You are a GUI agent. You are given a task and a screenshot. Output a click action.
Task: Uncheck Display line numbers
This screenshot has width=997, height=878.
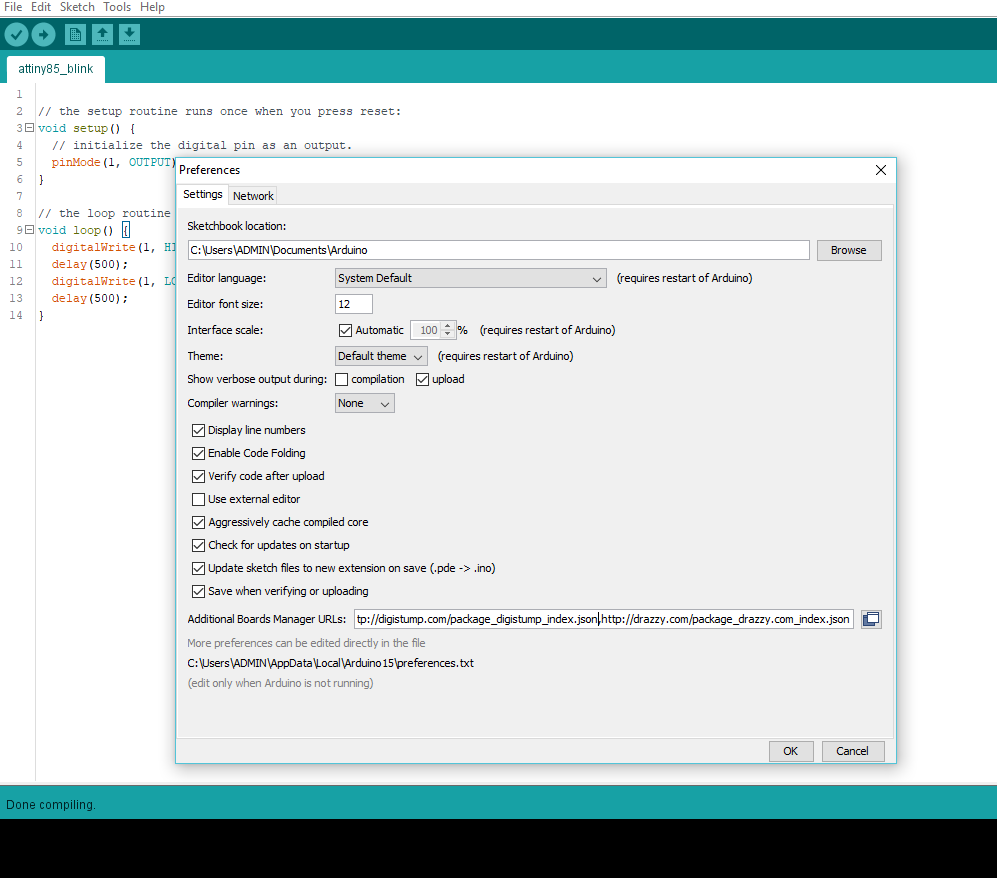click(198, 430)
